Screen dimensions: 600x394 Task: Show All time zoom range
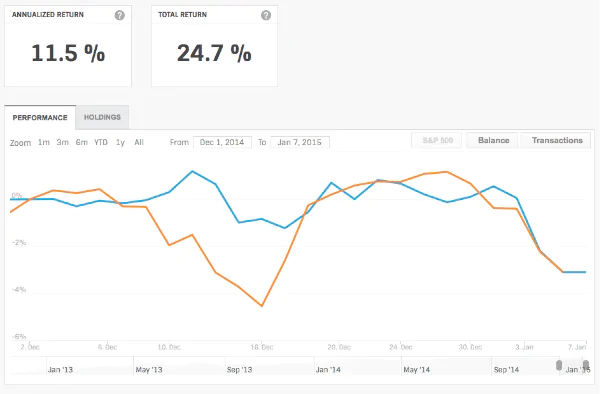pos(139,142)
